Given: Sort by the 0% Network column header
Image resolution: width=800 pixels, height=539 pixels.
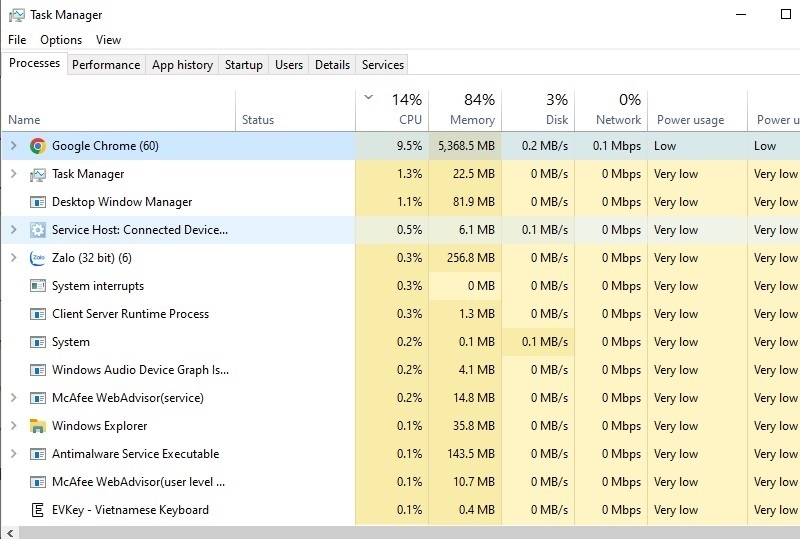Looking at the screenshot, I should tap(611, 110).
